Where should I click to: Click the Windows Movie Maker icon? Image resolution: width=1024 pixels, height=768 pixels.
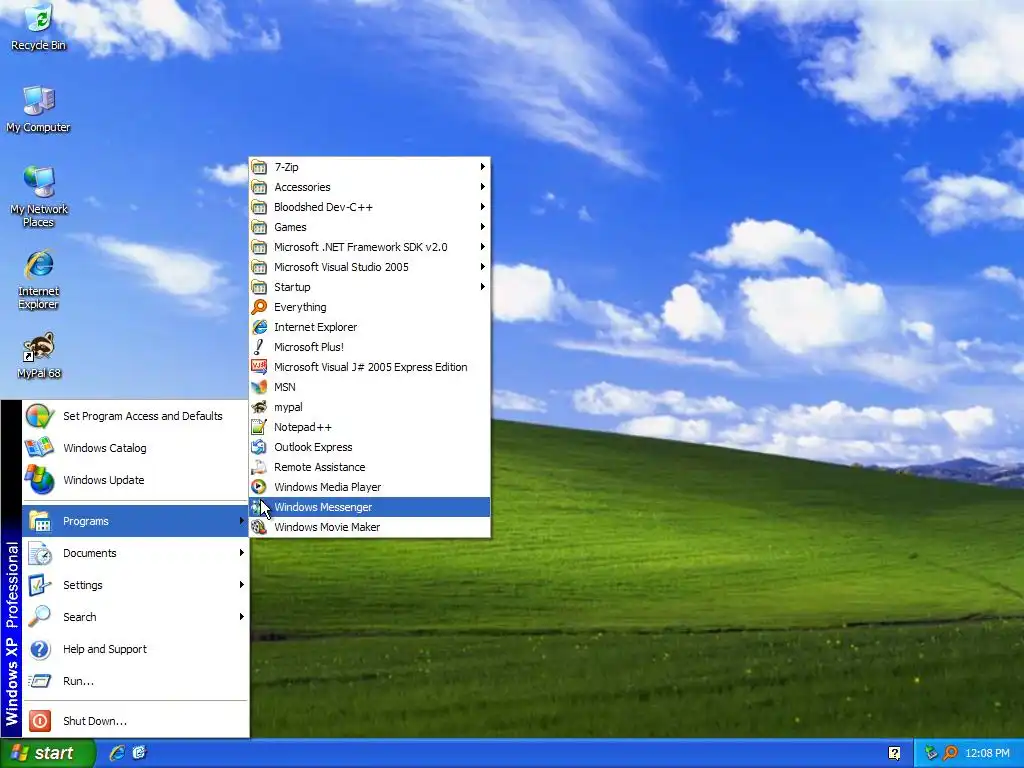(259, 527)
